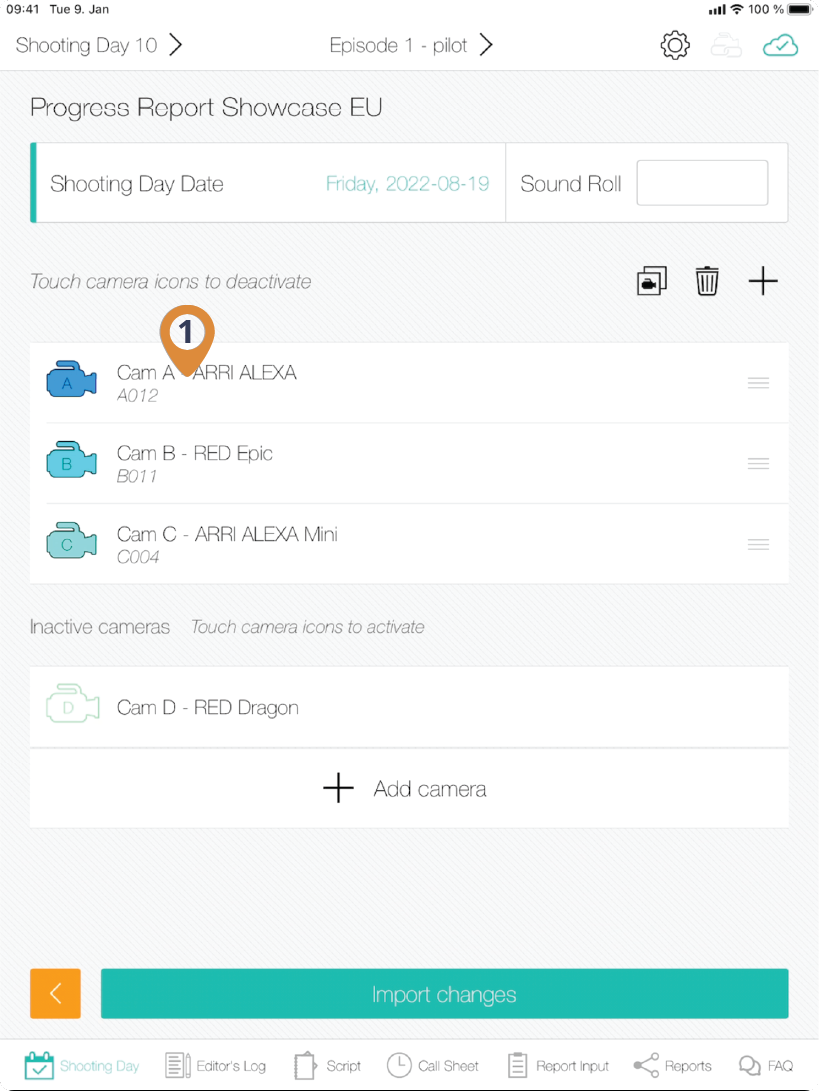Open Episode 1 - pilot selector chevron
This screenshot has width=819, height=1091.
pos(486,45)
